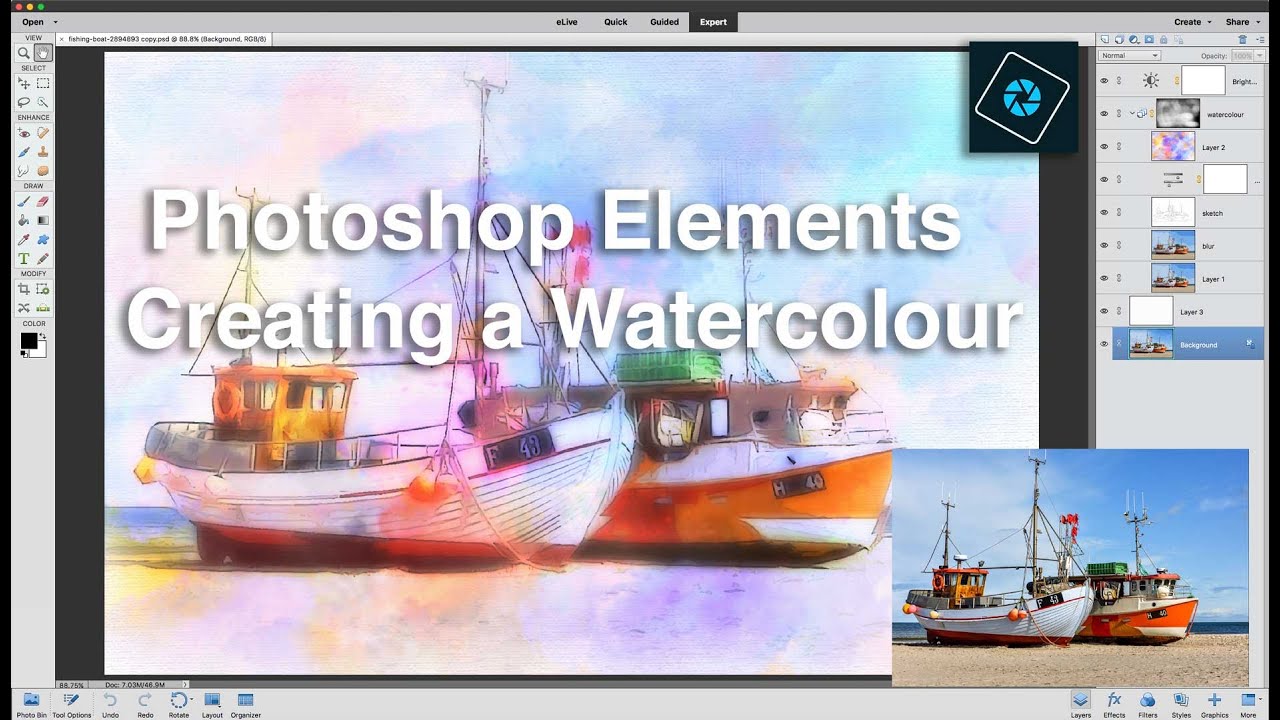
Task: Hide the watercolour layer group
Action: coord(1104,114)
